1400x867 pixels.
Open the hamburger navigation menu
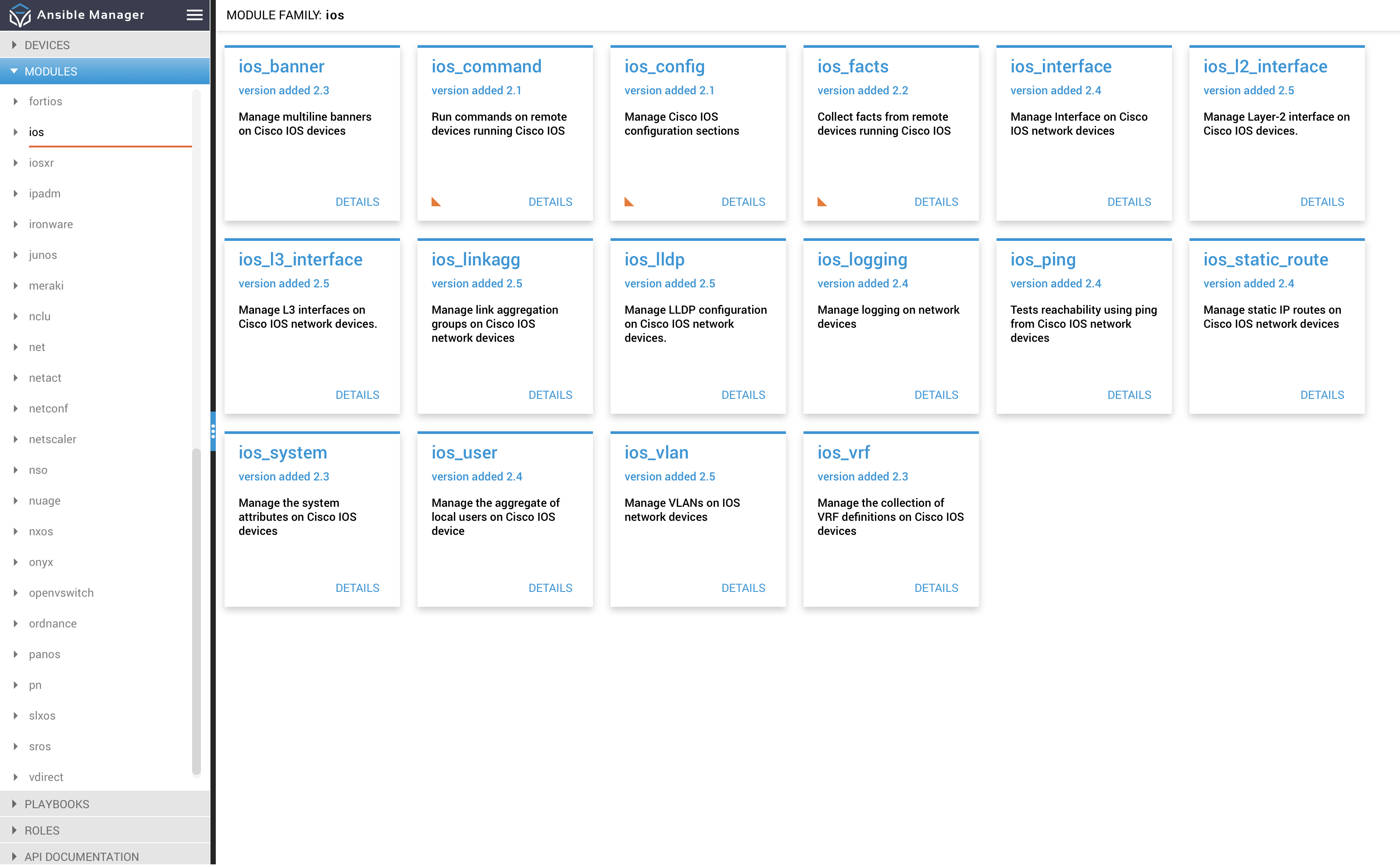[x=194, y=14]
